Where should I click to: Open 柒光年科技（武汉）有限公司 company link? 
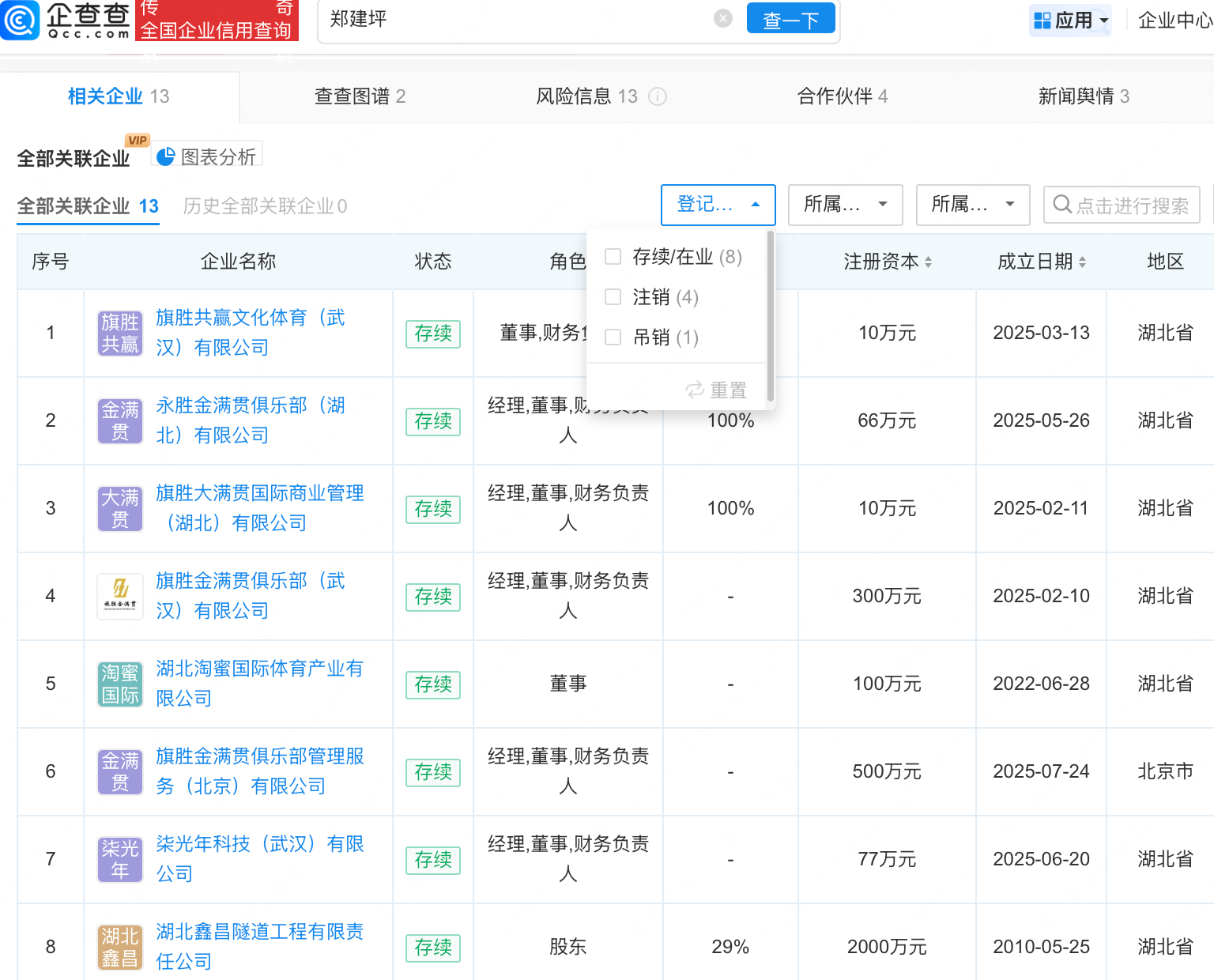pyautogui.click(x=259, y=859)
